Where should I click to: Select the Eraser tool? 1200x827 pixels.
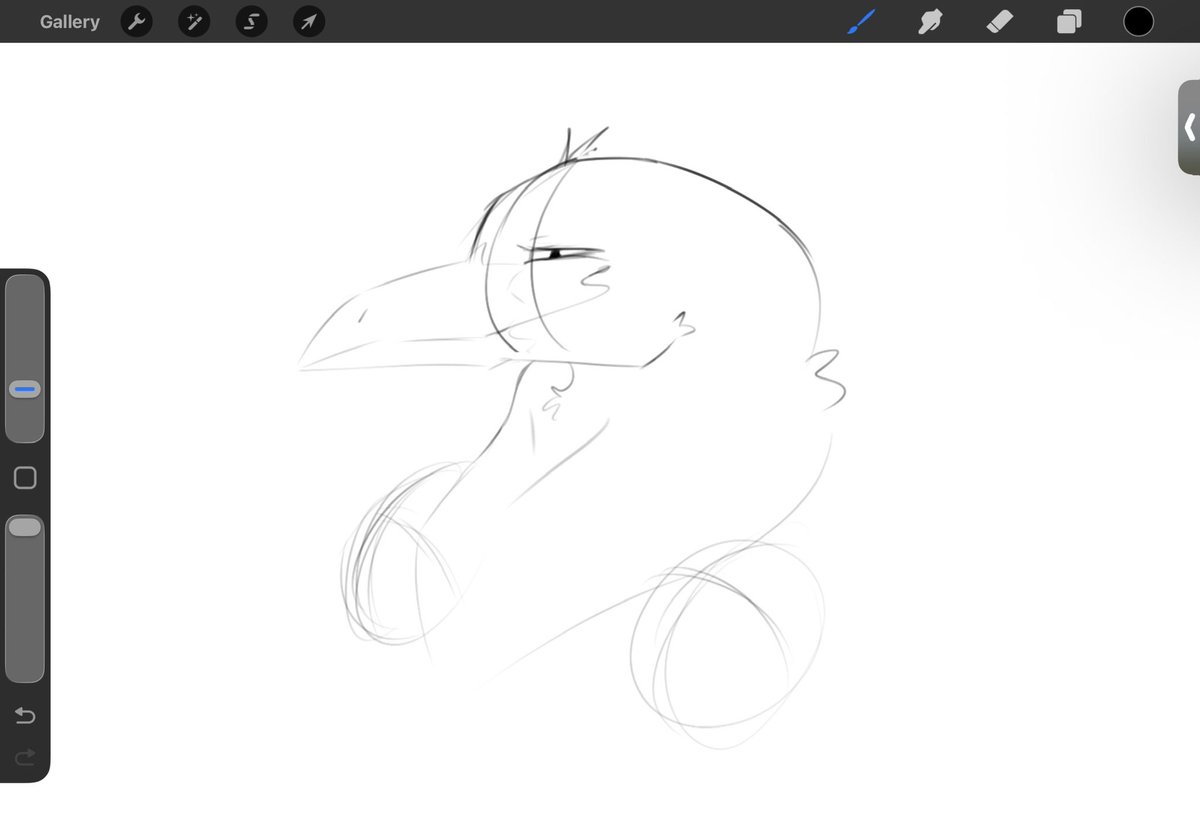coord(1000,22)
